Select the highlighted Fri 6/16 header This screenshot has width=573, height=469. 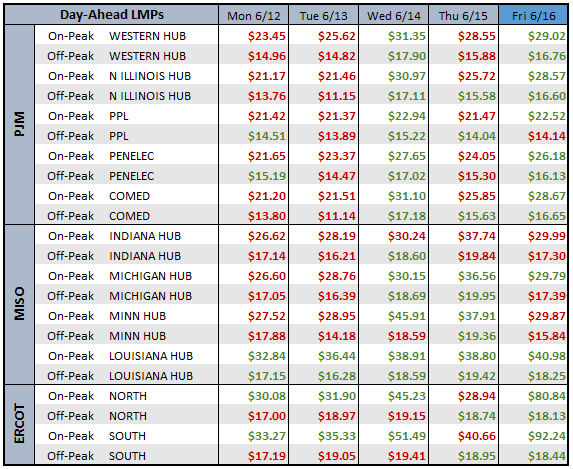pos(534,16)
